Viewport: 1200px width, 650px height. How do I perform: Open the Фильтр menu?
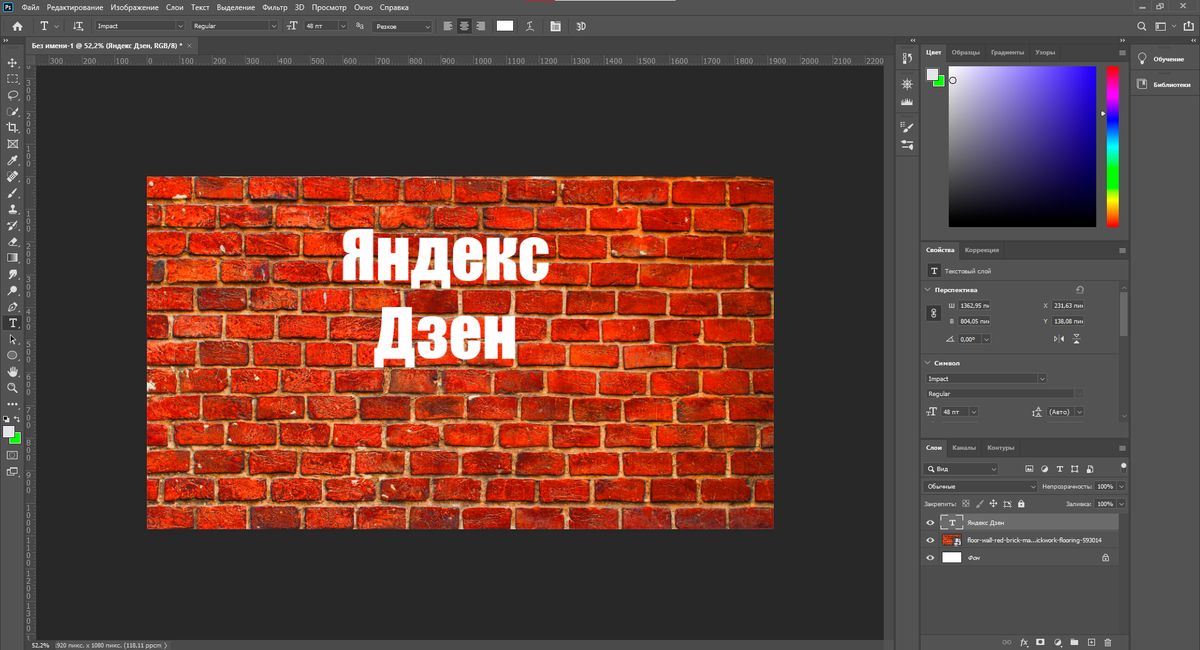(274, 7)
